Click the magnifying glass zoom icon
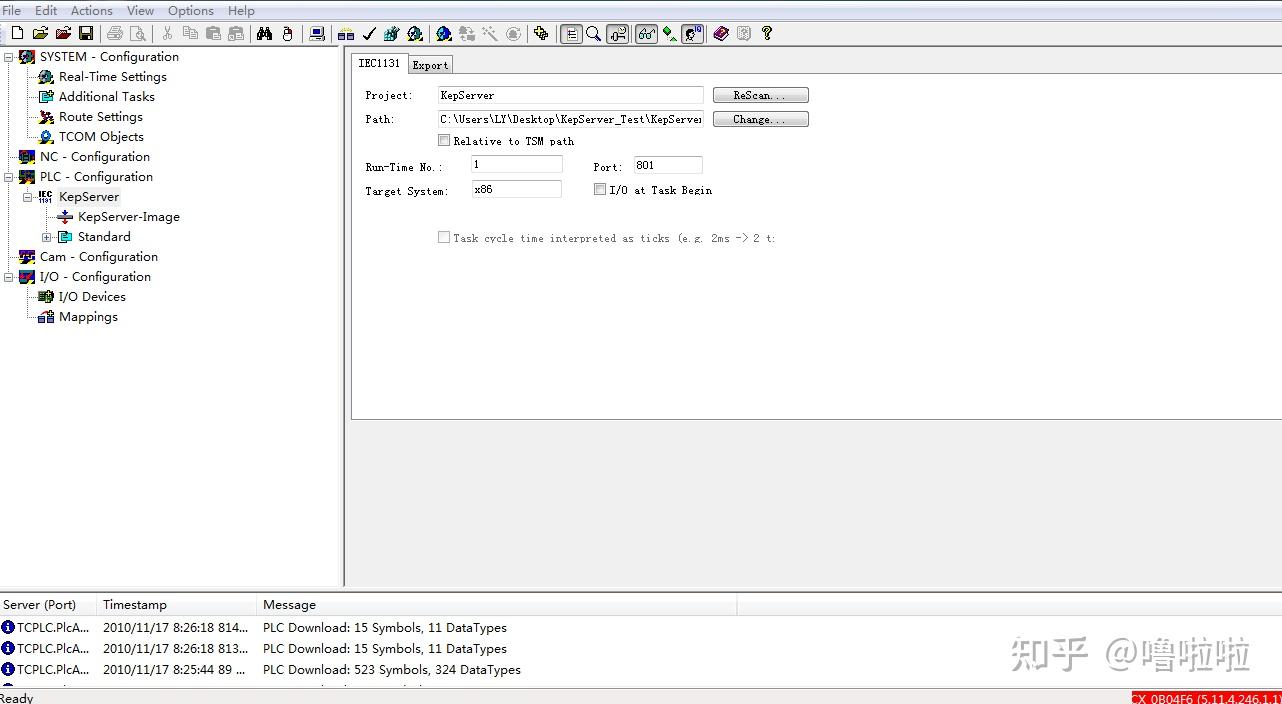 (594, 33)
